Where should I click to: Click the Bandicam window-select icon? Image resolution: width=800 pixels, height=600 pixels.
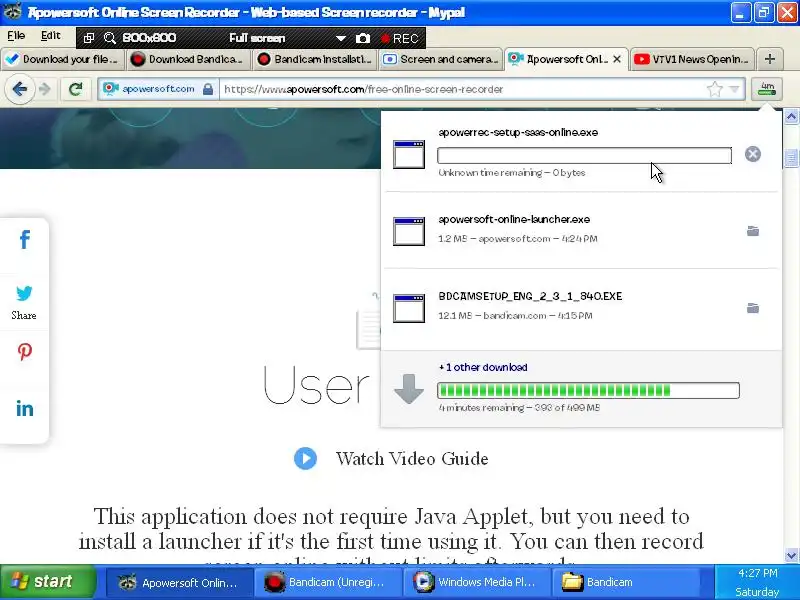89,38
